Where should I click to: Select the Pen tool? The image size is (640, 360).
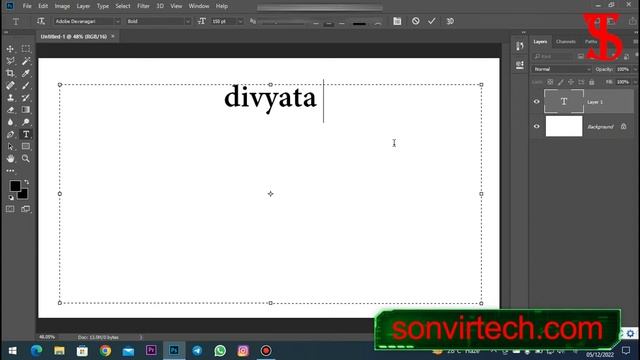(10, 134)
